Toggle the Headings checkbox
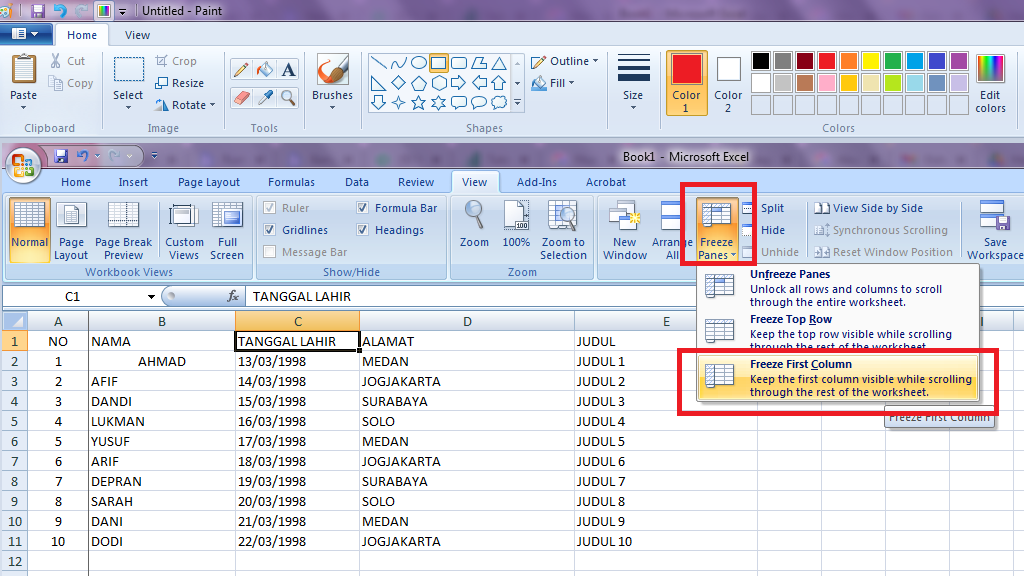Viewport: 1024px width, 576px height. [x=362, y=230]
